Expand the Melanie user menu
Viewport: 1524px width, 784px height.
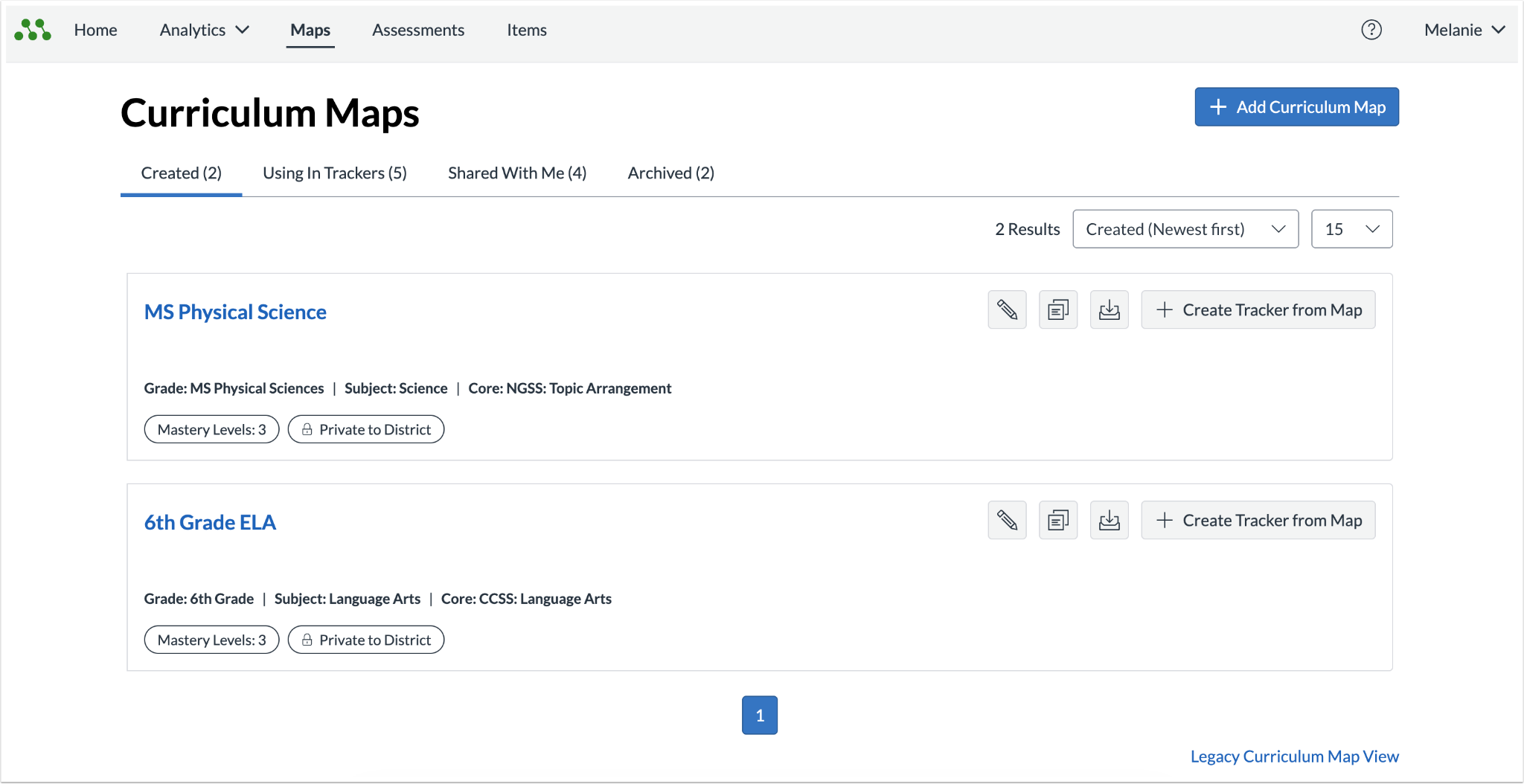coord(1464,30)
